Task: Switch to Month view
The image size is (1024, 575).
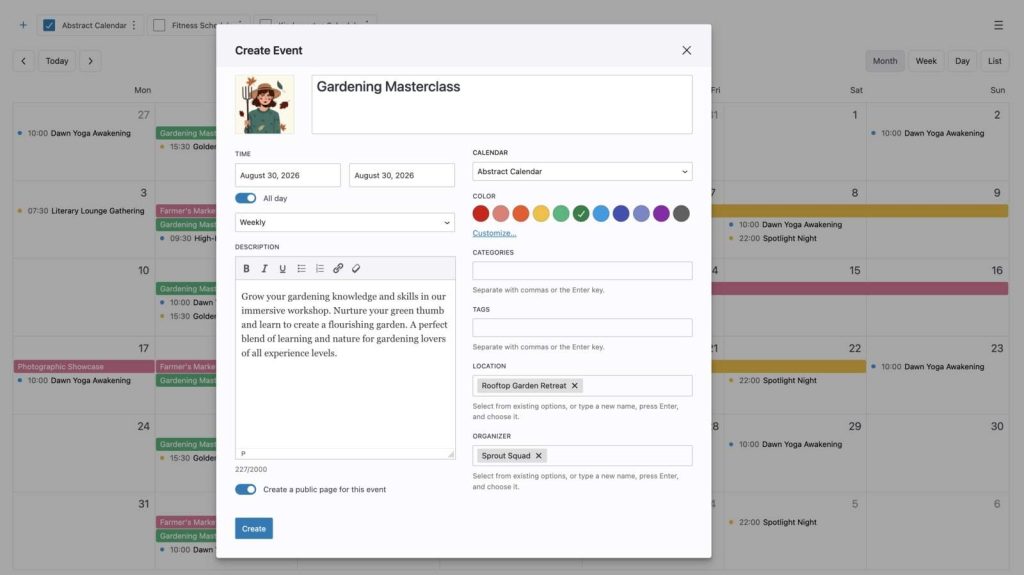Action: click(885, 61)
